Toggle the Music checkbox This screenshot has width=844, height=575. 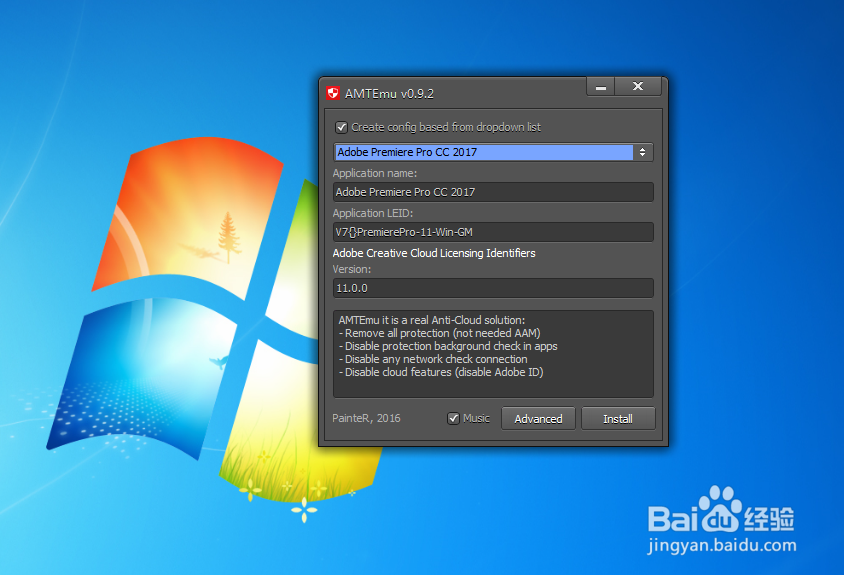click(453, 418)
